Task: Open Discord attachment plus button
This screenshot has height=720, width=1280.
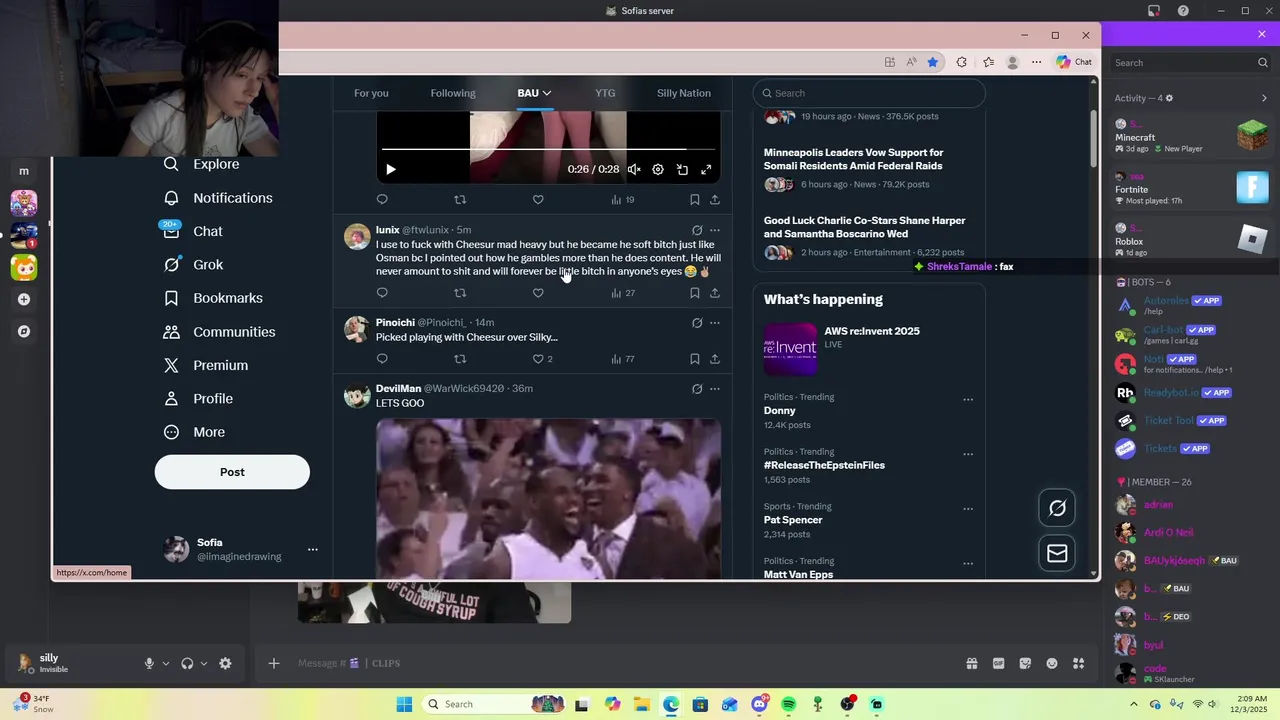Action: coord(273,663)
